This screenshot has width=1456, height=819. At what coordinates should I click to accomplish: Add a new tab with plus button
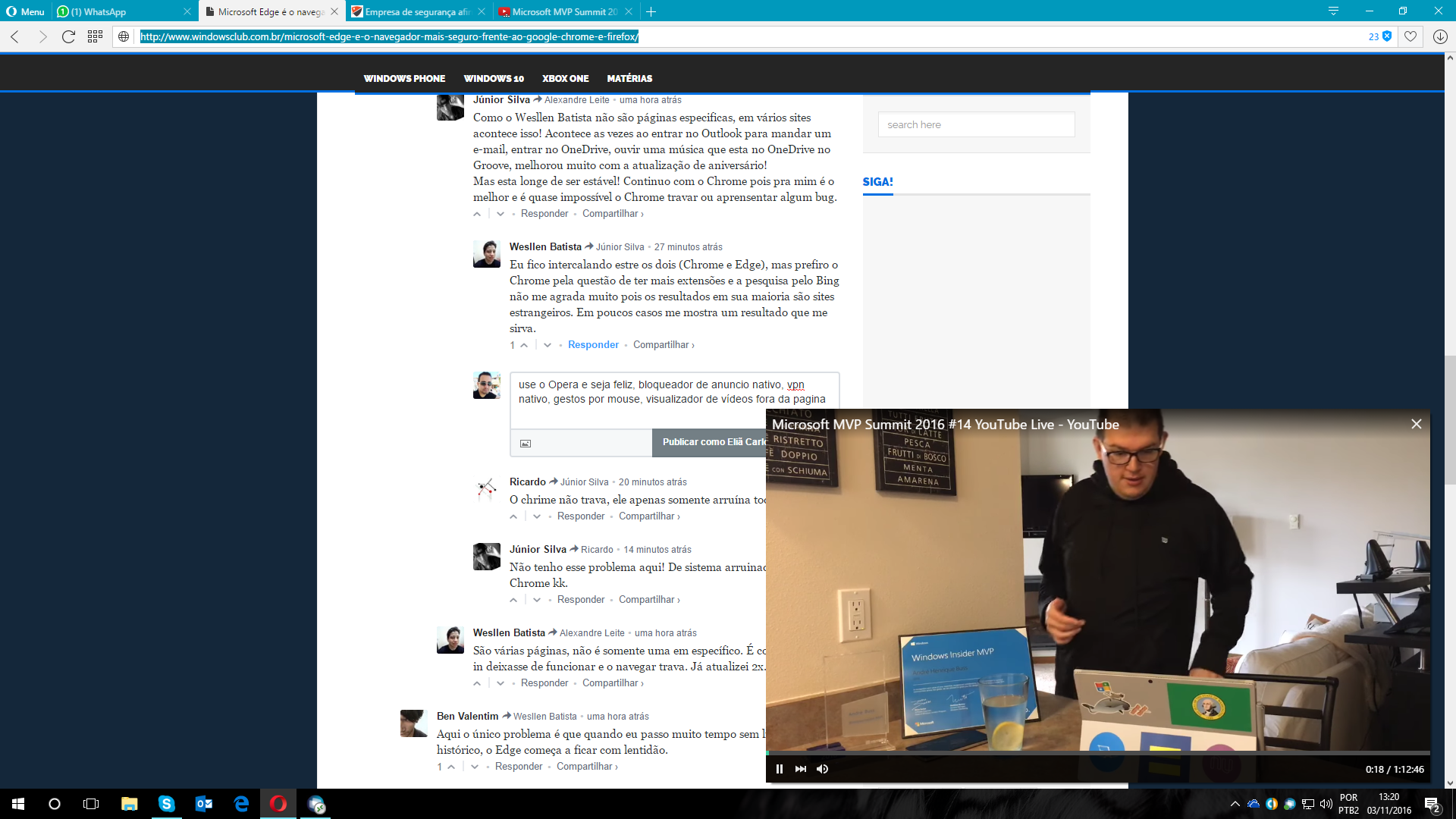(651, 11)
